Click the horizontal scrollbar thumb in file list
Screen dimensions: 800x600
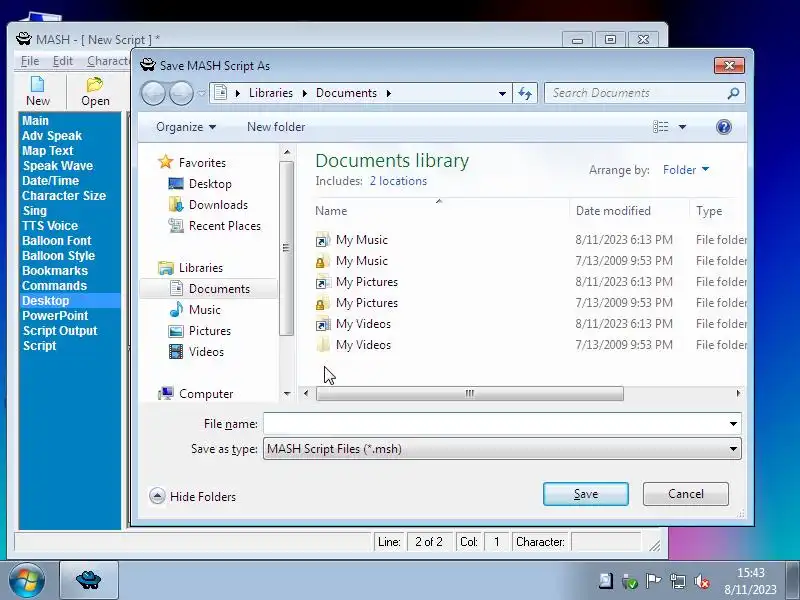(x=469, y=393)
